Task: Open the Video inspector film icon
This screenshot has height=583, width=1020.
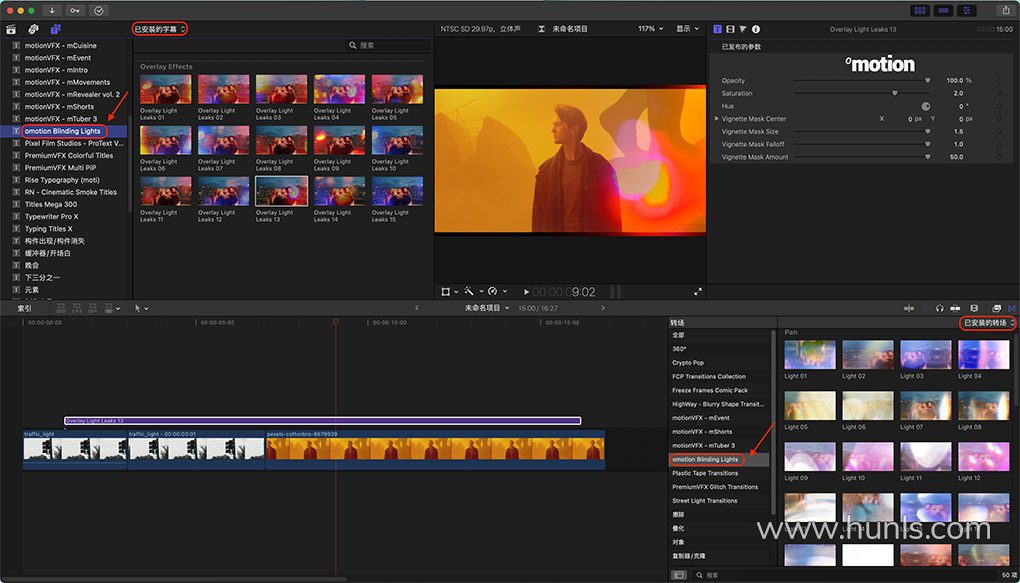Action: coord(730,29)
